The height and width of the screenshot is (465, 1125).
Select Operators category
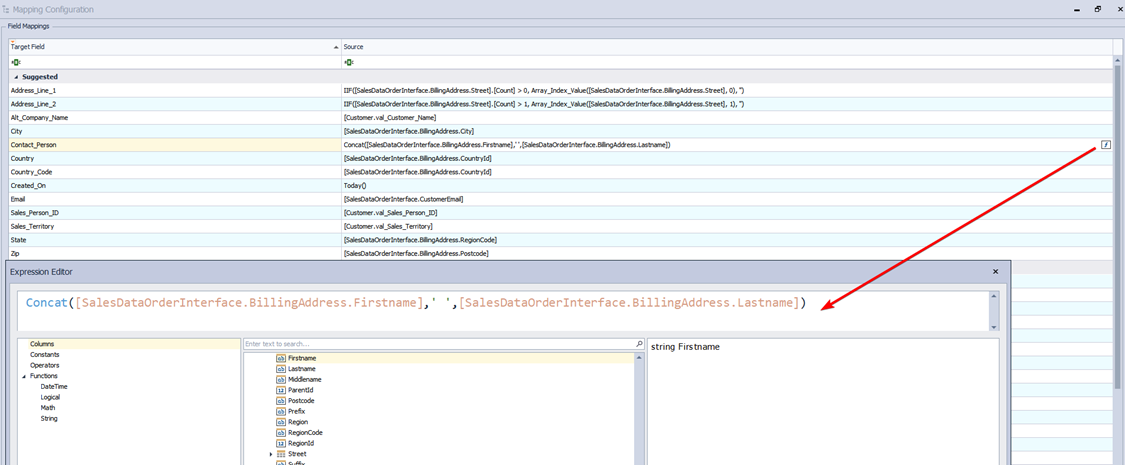44,365
